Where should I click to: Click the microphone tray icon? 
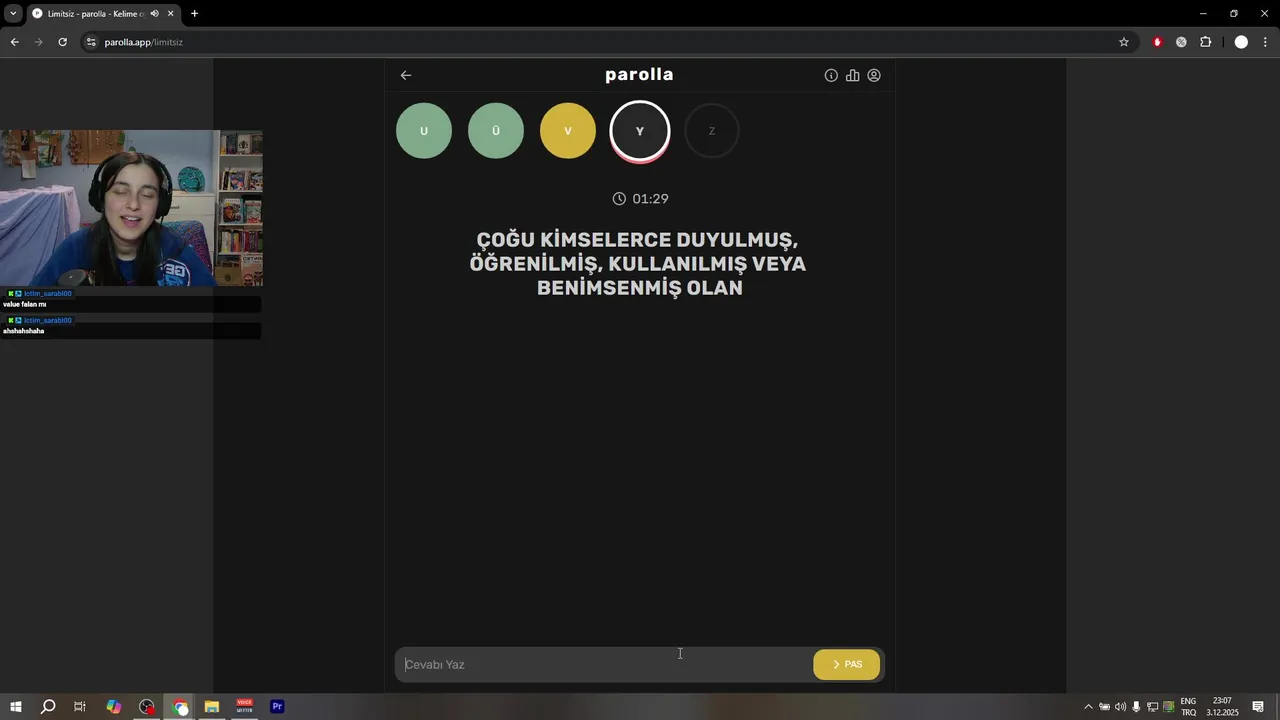point(1136,707)
